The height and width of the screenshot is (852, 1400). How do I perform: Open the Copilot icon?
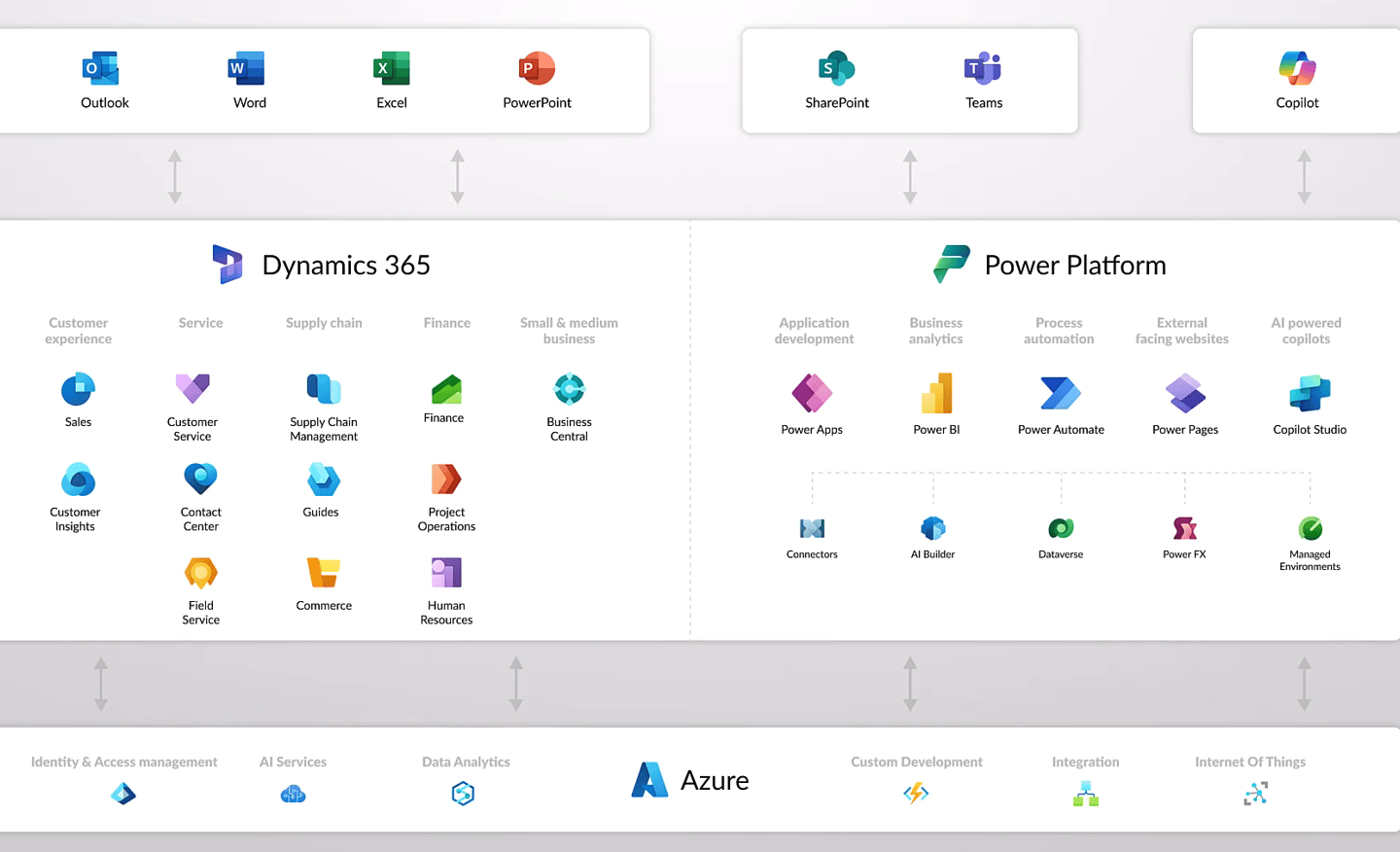[x=1297, y=69]
